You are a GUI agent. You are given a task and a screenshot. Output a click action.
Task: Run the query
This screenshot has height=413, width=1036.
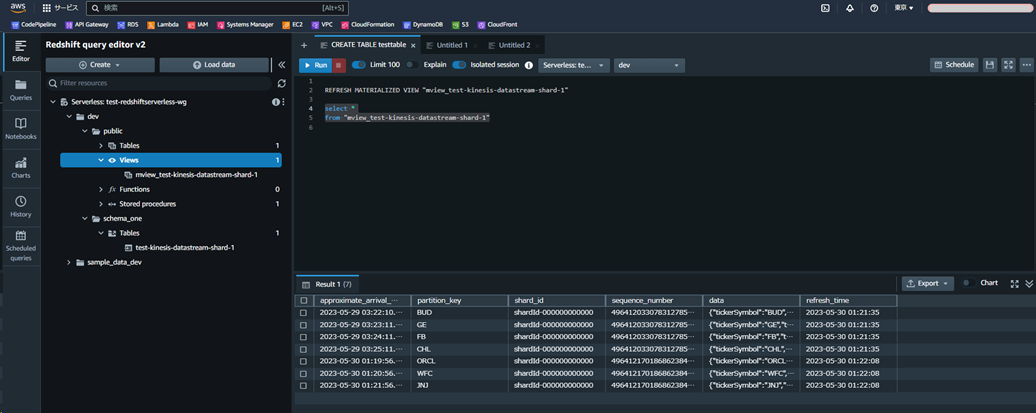[314, 65]
